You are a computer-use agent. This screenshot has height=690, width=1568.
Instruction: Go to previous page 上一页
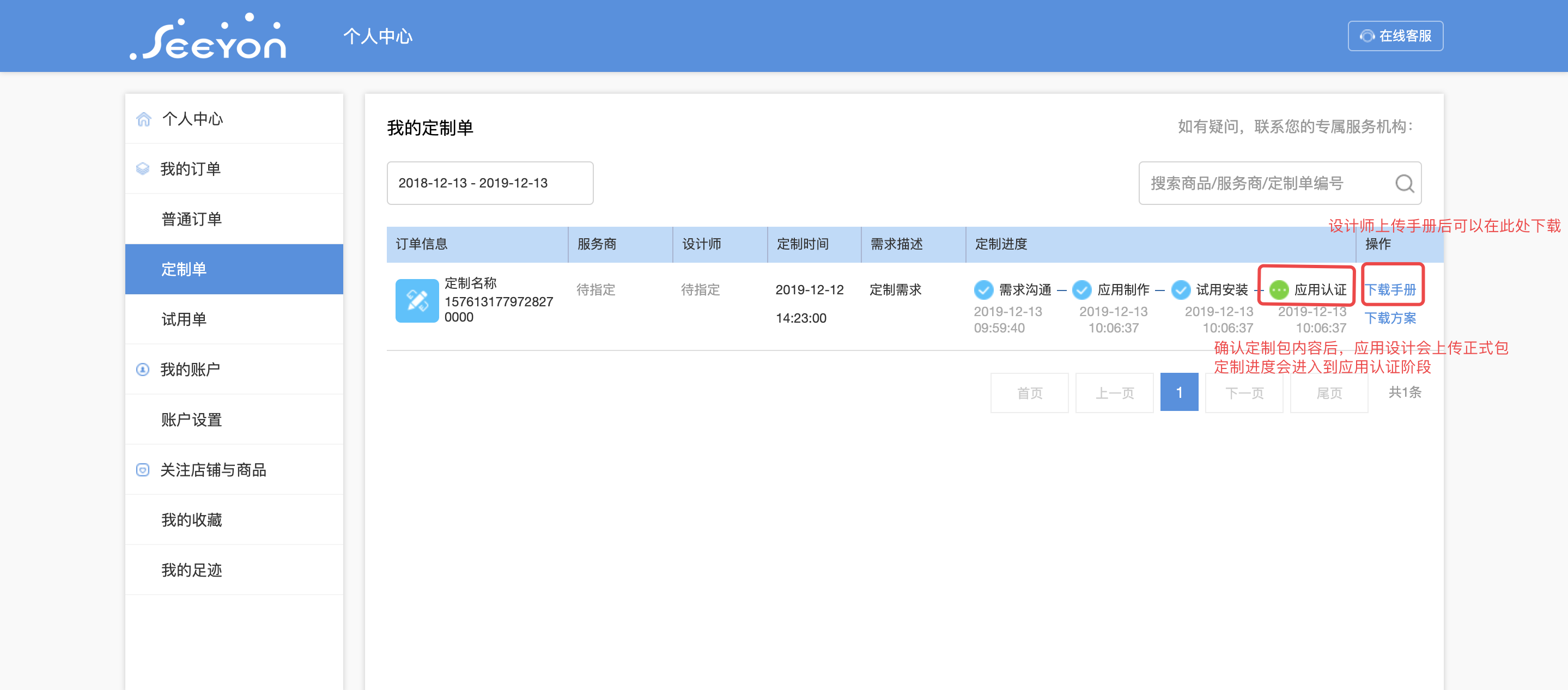[1115, 393]
